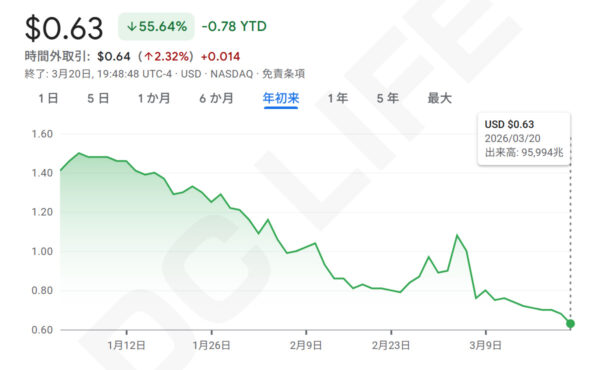Click the +0.014 after-hours change value
Viewport: 600px width, 370px height.
tap(220, 57)
